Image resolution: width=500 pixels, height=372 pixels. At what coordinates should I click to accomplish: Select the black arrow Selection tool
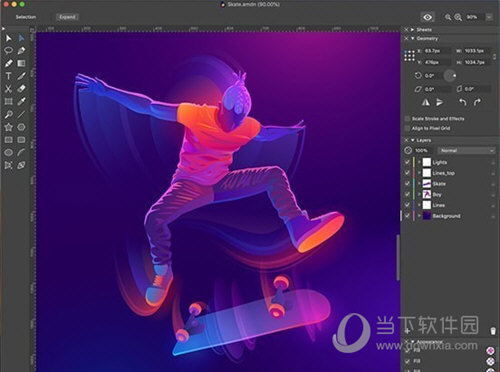[x=8, y=38]
